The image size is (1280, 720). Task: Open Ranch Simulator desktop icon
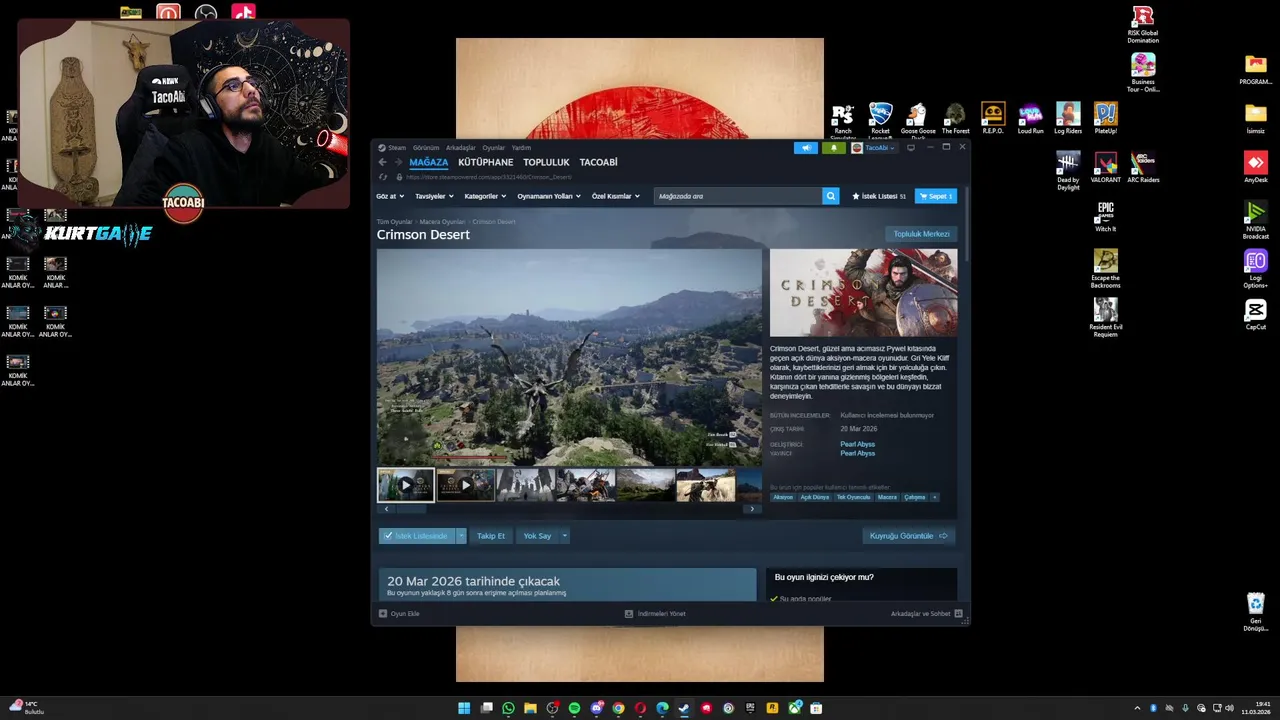pos(843,120)
